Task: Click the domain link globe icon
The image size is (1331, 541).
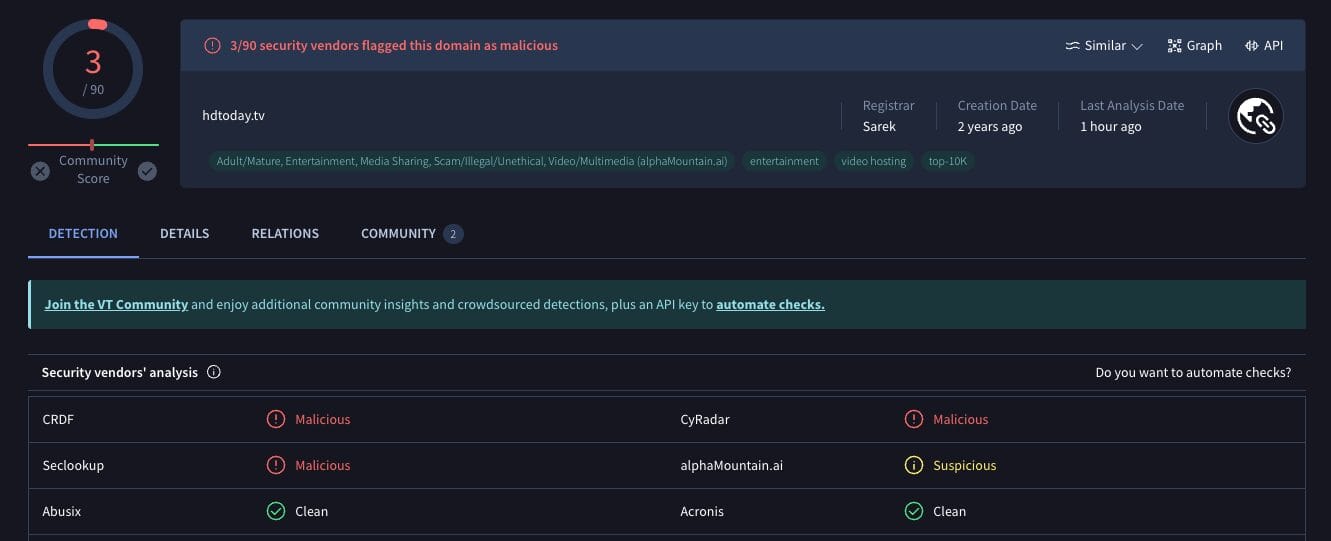Action: click(x=1255, y=117)
